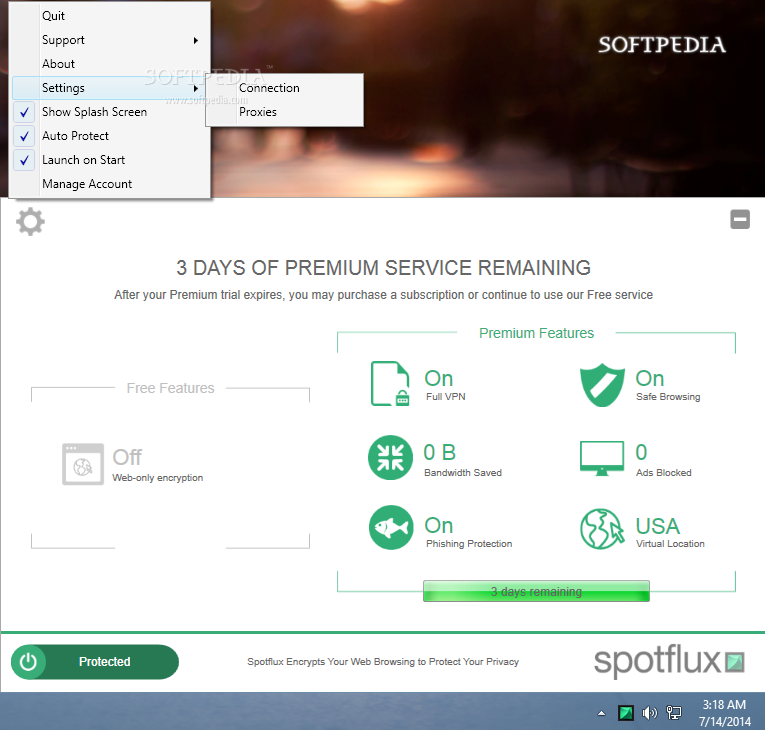Toggle the Auto Protect option
This screenshot has height=730, width=765.
click(x=110, y=136)
